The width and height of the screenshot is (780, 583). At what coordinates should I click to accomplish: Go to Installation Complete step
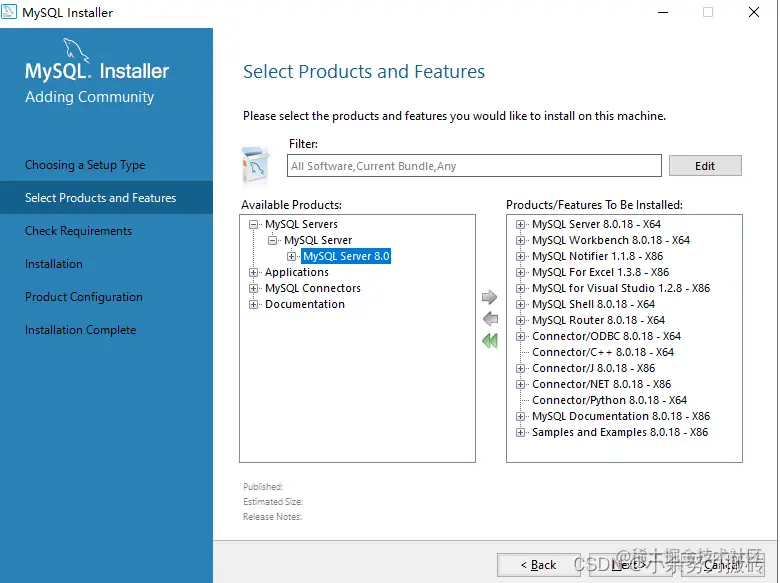[x=80, y=330]
